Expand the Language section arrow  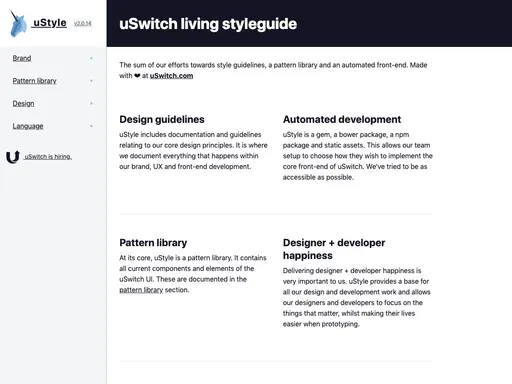click(91, 126)
